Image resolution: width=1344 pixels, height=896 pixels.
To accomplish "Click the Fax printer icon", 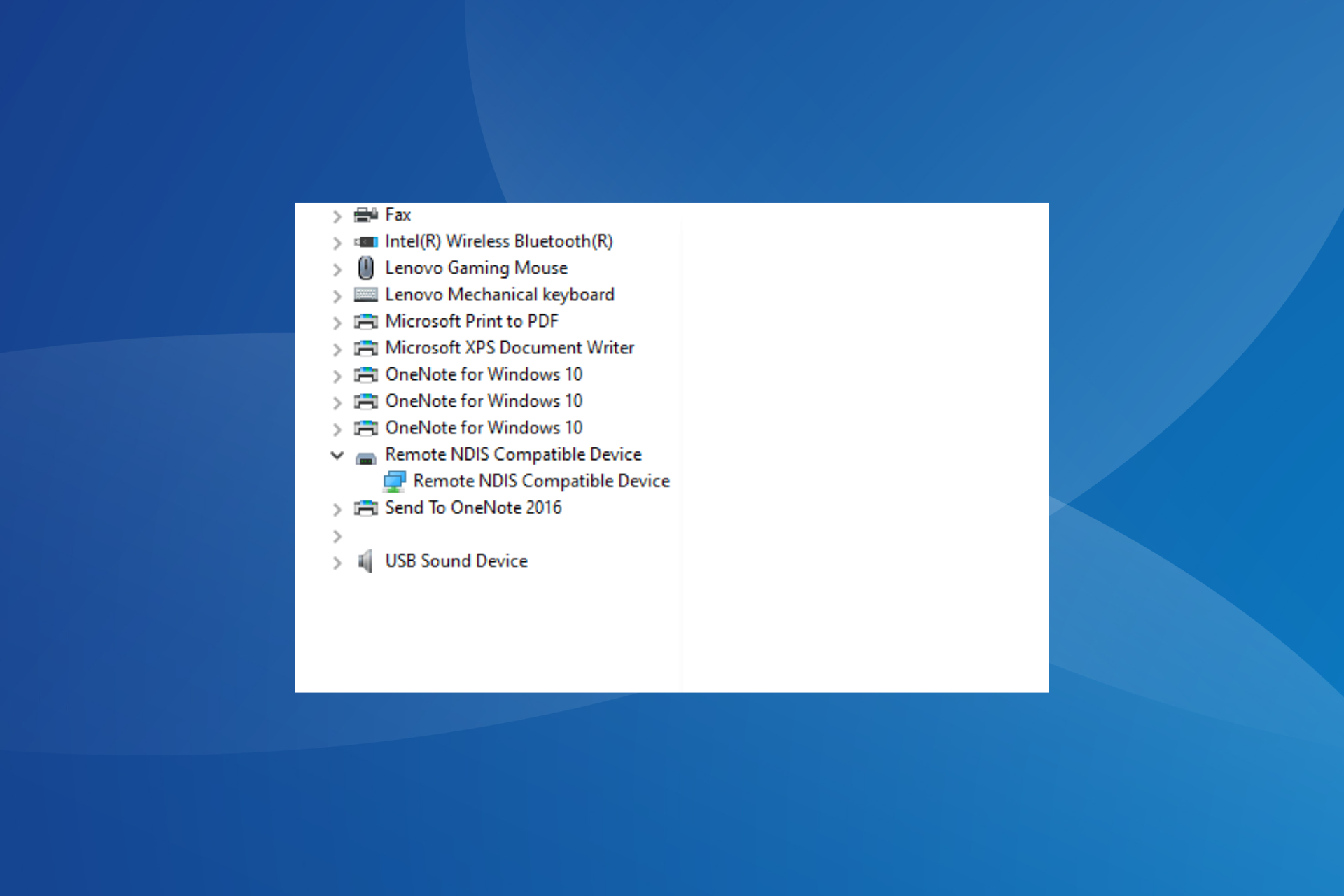I will click(x=365, y=215).
